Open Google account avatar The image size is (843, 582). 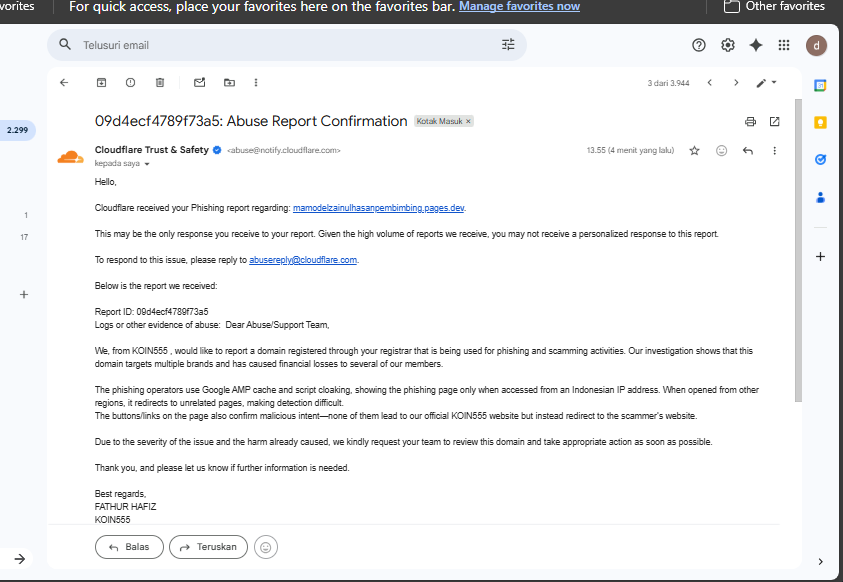pyautogui.click(x=816, y=45)
